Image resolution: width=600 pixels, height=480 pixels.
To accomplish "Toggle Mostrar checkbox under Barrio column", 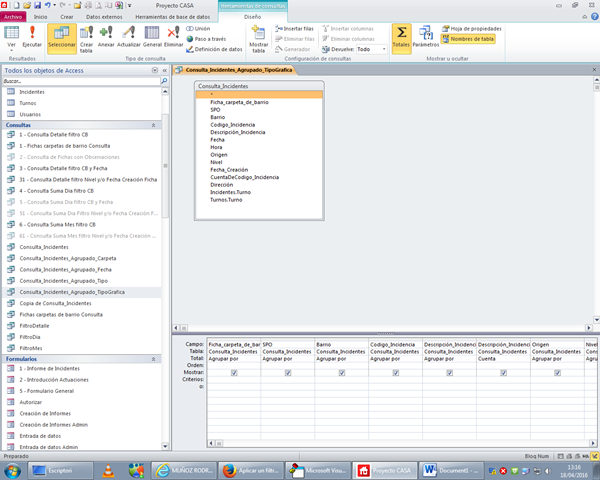I will [x=342, y=372].
